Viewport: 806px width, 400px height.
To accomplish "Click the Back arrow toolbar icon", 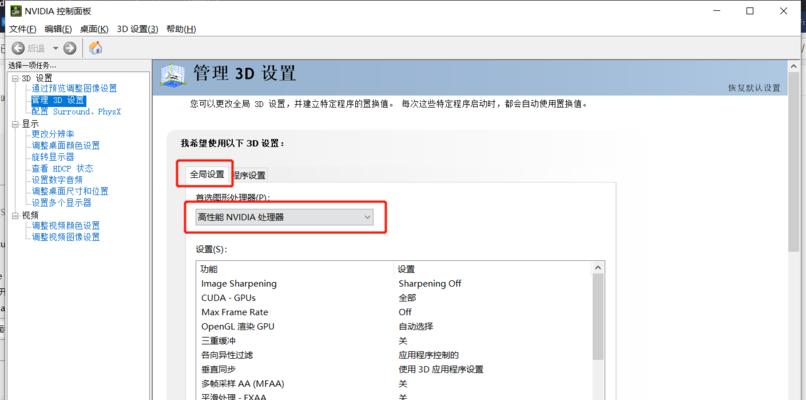I will point(19,48).
